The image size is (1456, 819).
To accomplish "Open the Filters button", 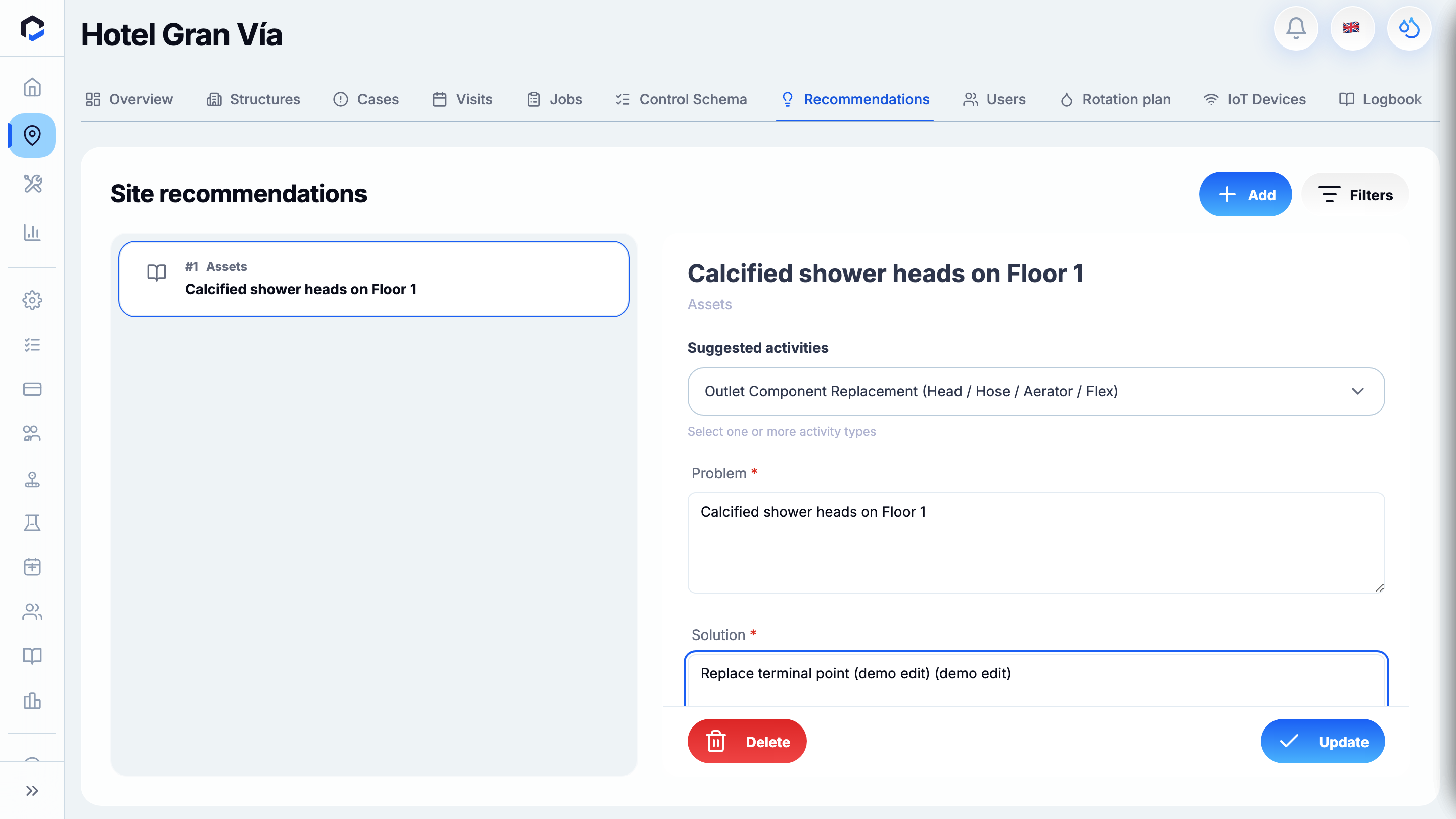I will pos(1355,195).
